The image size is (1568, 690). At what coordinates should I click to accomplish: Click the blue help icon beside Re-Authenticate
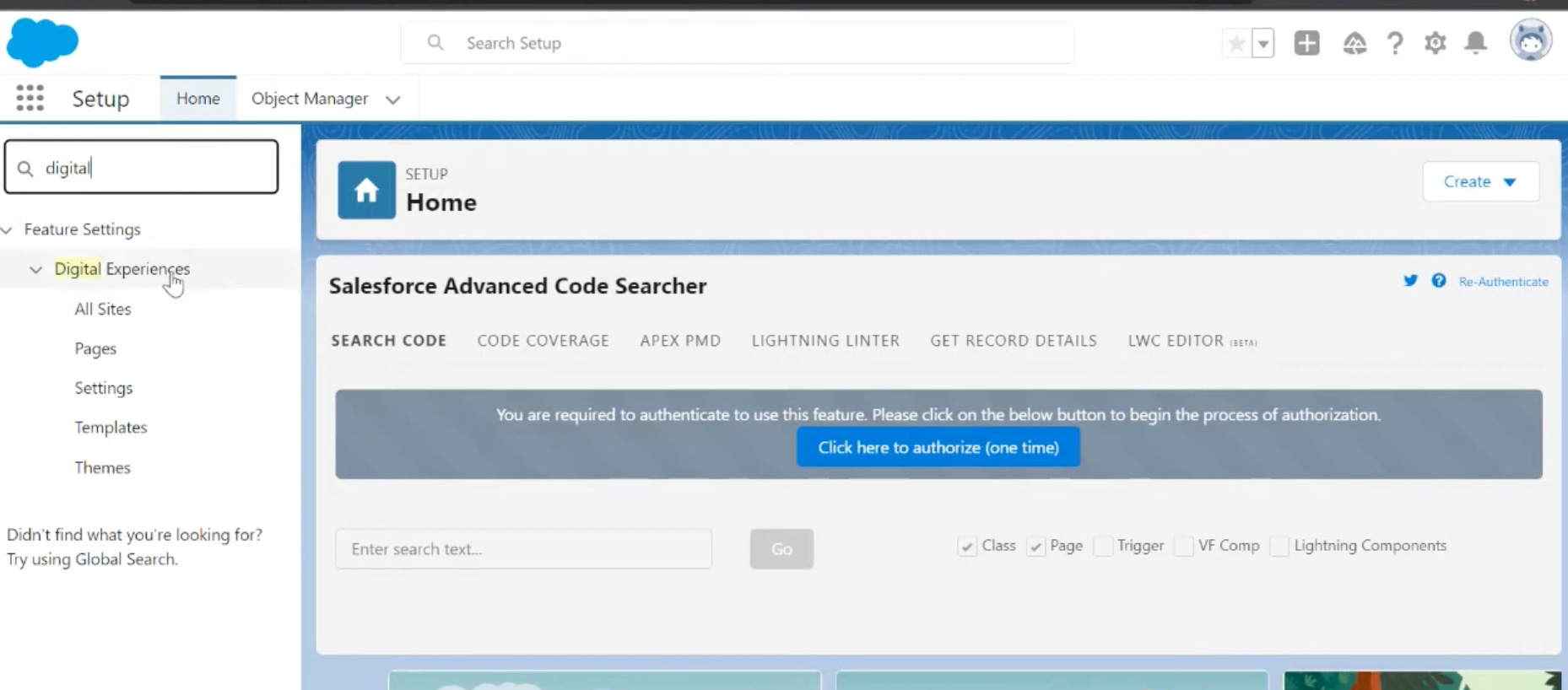(x=1439, y=281)
